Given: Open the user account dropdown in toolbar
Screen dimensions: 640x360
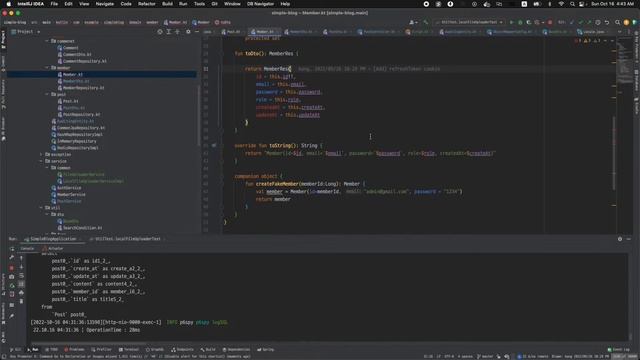Looking at the screenshot, I should pyautogui.click(x=413, y=22).
